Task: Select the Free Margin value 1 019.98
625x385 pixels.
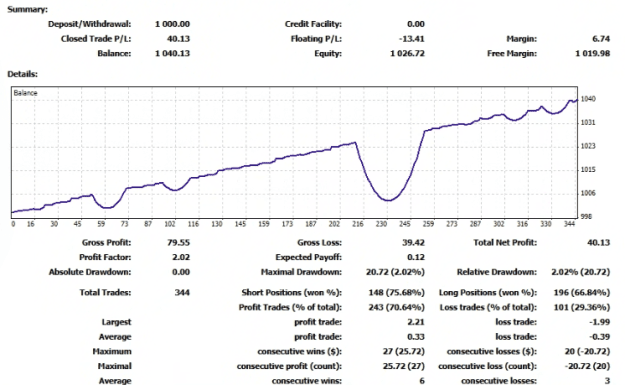Action: coord(592,53)
